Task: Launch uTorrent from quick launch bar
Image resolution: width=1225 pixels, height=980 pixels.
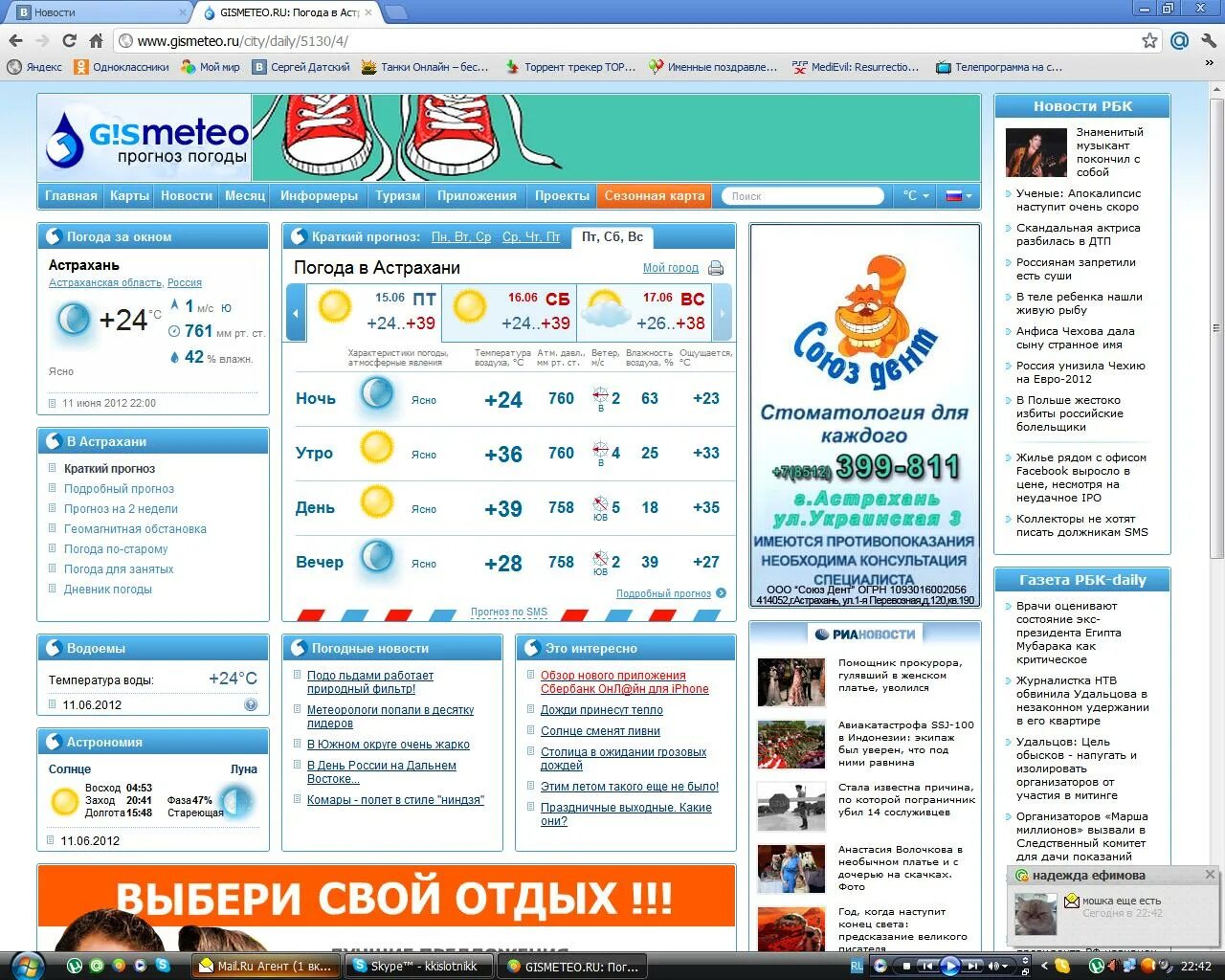Action: (74, 966)
